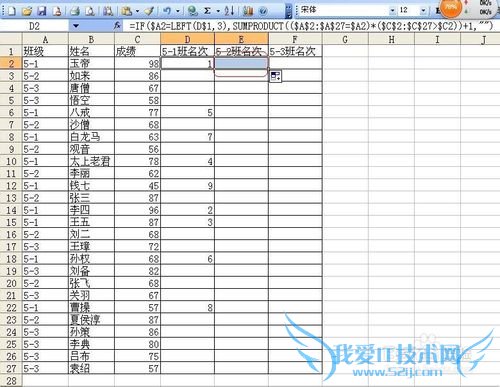Click into the formula bar text
The height and width of the screenshot is (387, 500).
(x=310, y=26)
